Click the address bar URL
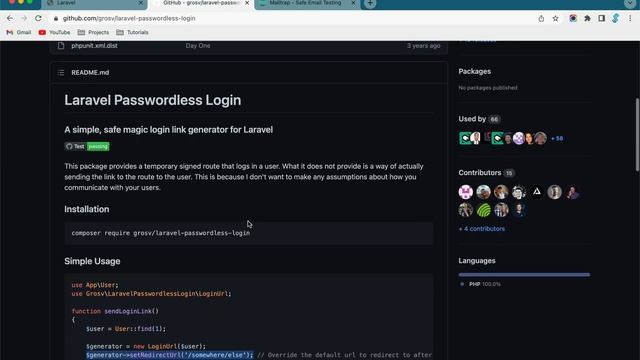 [x=129, y=18]
